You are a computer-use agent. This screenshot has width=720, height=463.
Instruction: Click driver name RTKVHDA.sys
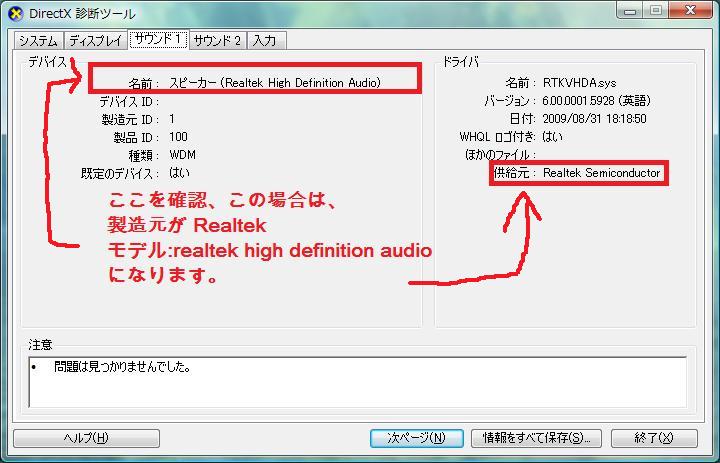pos(579,83)
